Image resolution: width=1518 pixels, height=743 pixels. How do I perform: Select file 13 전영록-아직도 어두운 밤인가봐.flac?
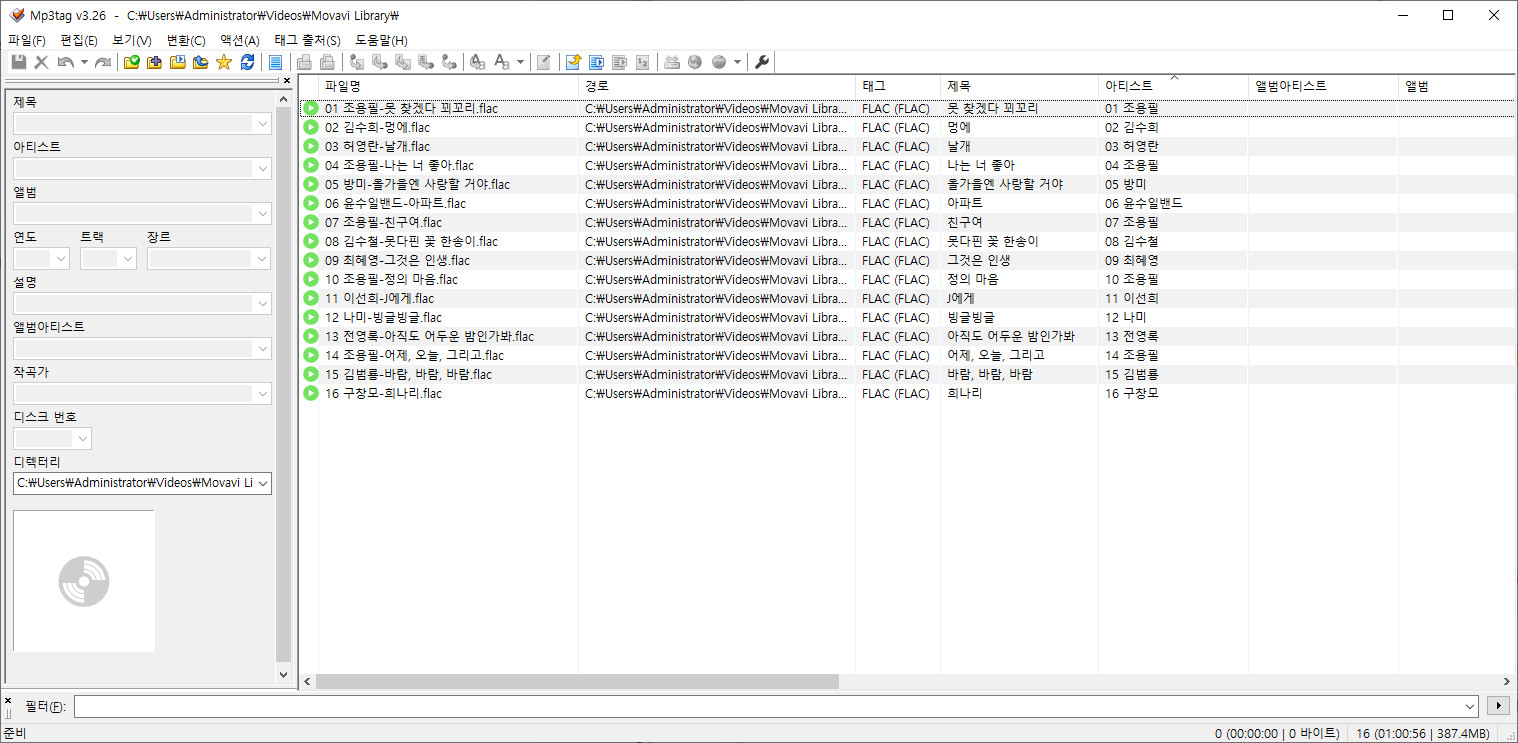tap(429, 336)
